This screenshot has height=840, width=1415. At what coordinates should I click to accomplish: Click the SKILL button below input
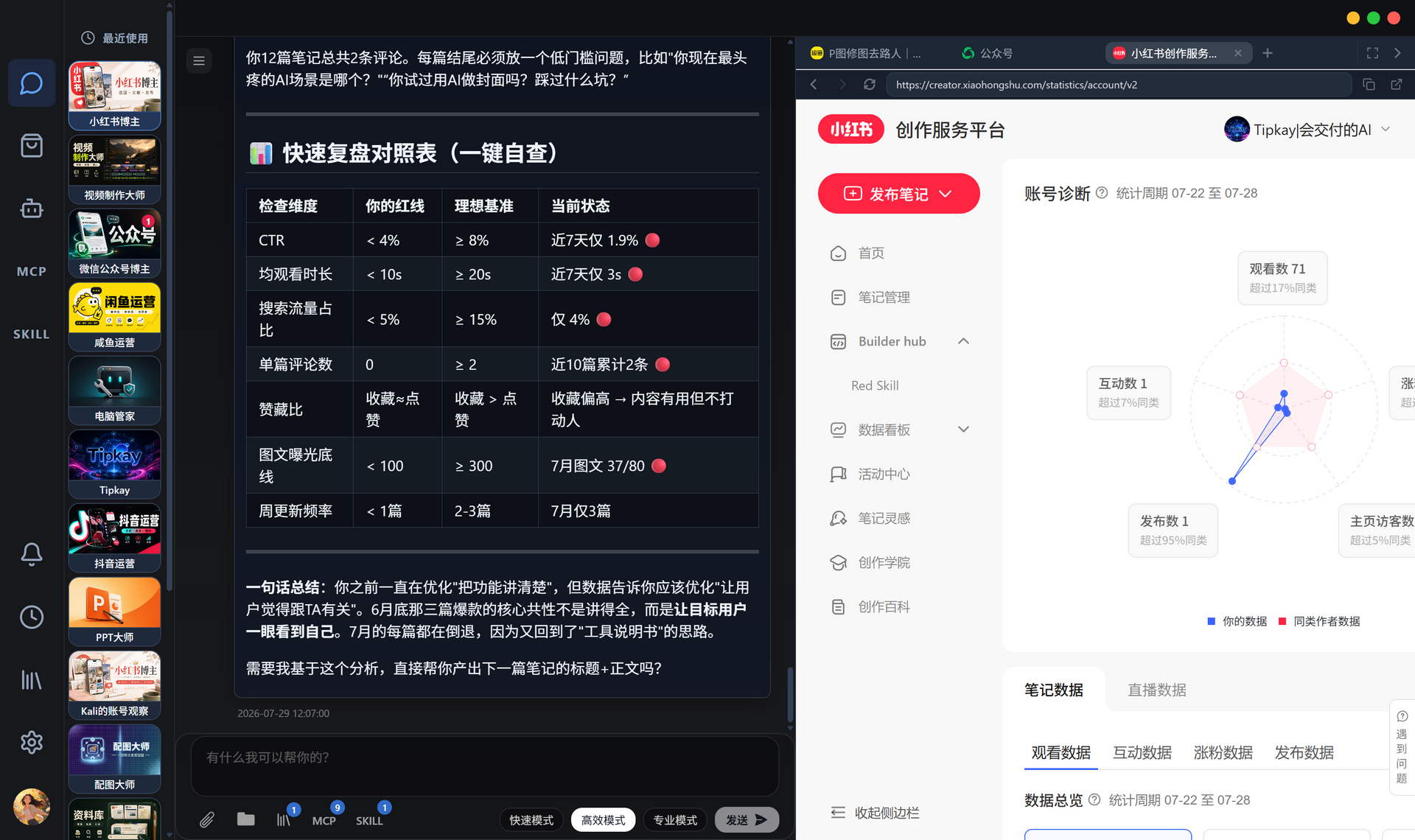click(369, 820)
